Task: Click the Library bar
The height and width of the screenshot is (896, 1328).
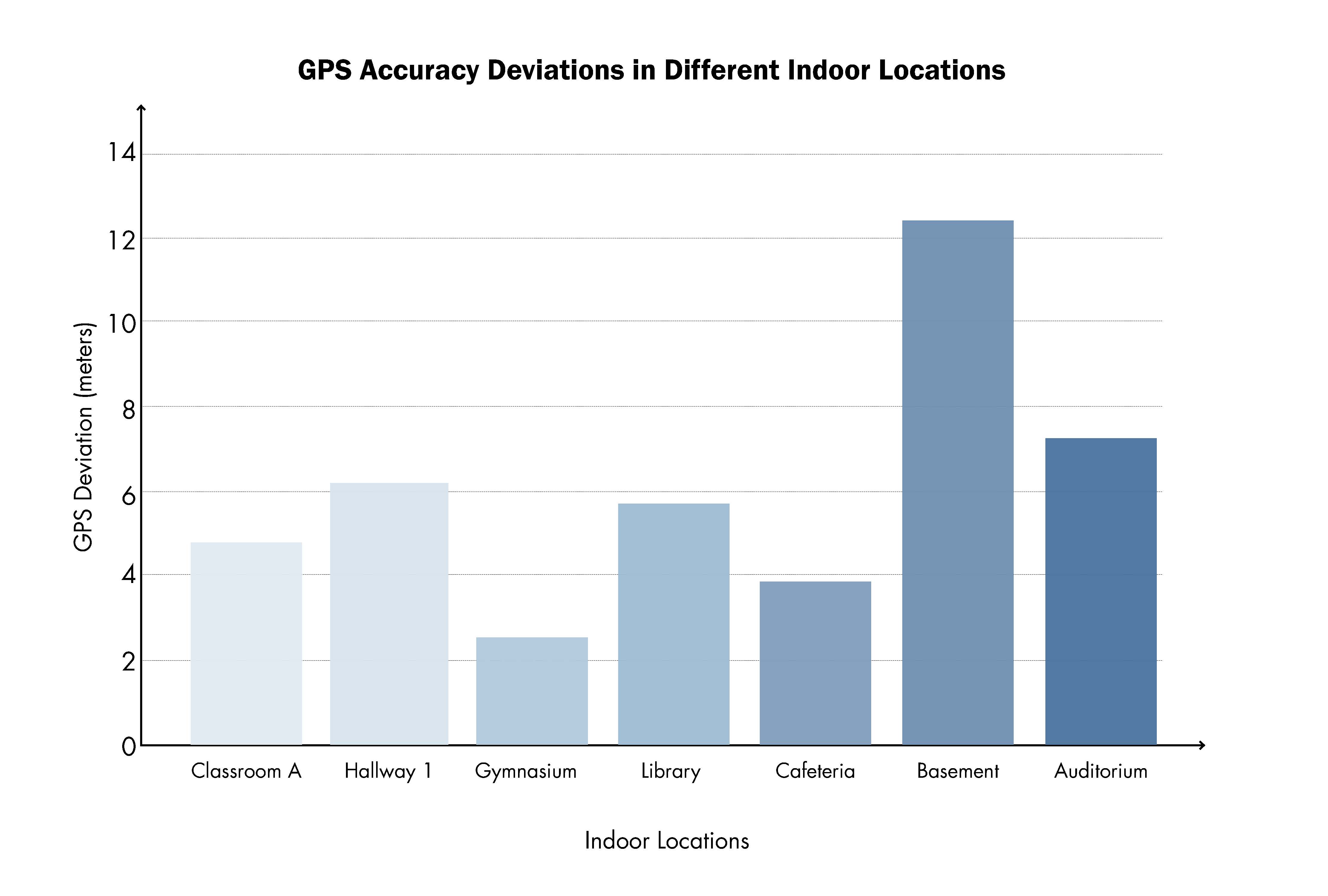Action: point(674,624)
